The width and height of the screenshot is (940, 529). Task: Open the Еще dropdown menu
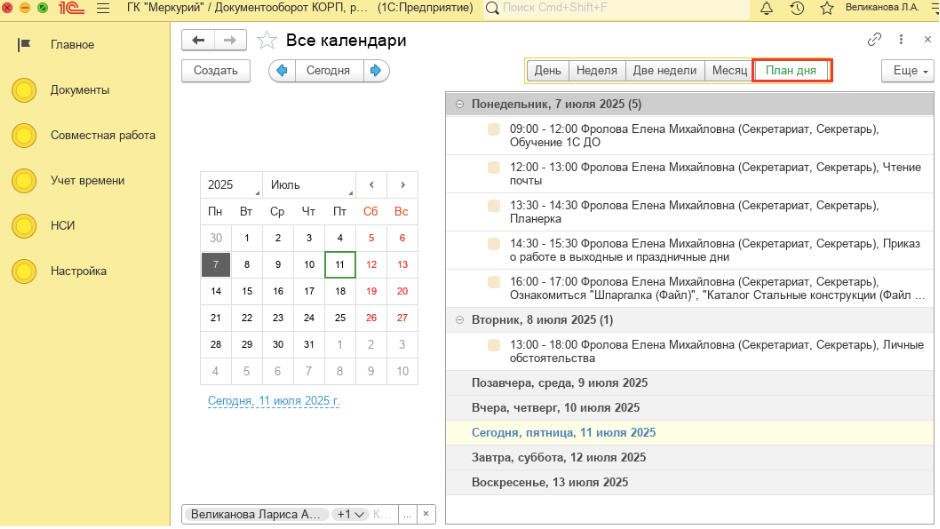click(x=907, y=71)
